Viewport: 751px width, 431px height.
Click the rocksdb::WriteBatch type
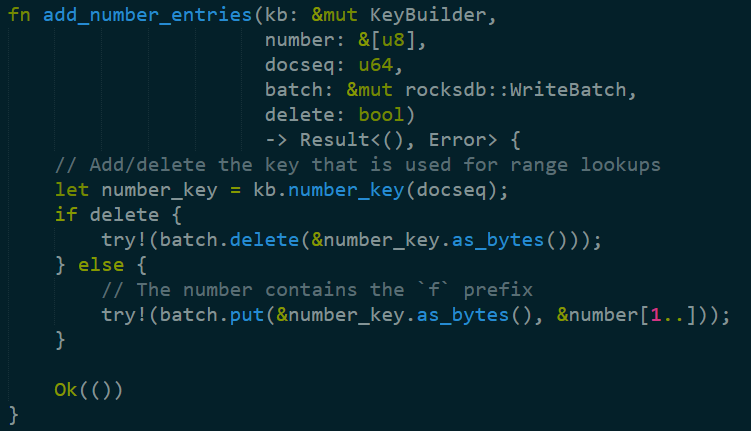(x=515, y=90)
